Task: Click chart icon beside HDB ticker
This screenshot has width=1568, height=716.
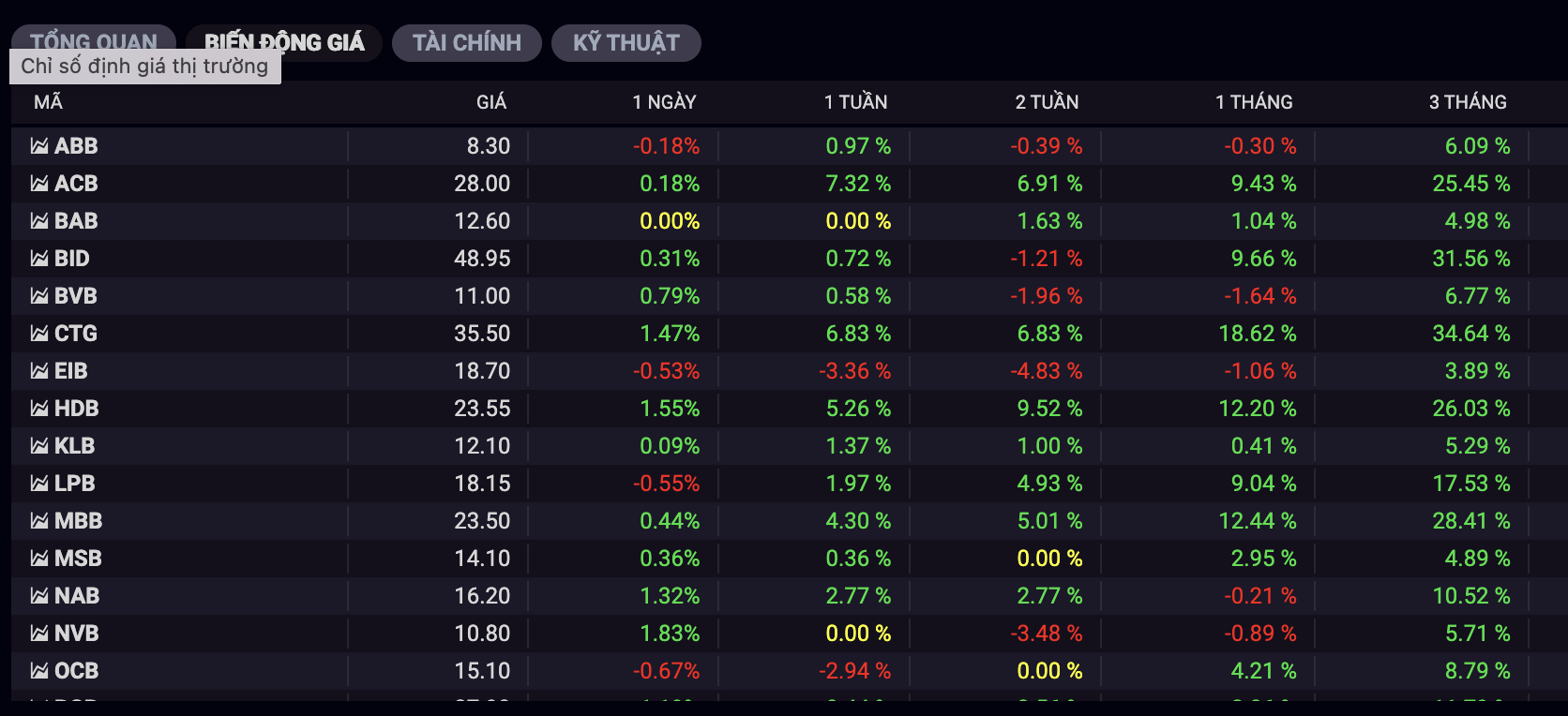Action: [39, 409]
